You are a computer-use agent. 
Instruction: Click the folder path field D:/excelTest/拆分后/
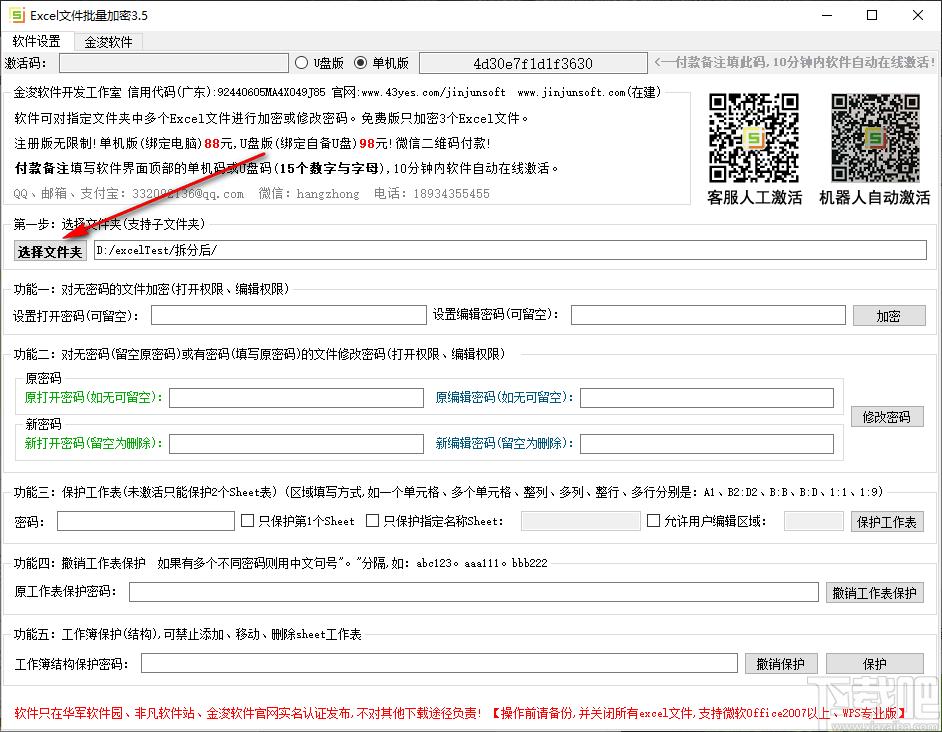510,250
